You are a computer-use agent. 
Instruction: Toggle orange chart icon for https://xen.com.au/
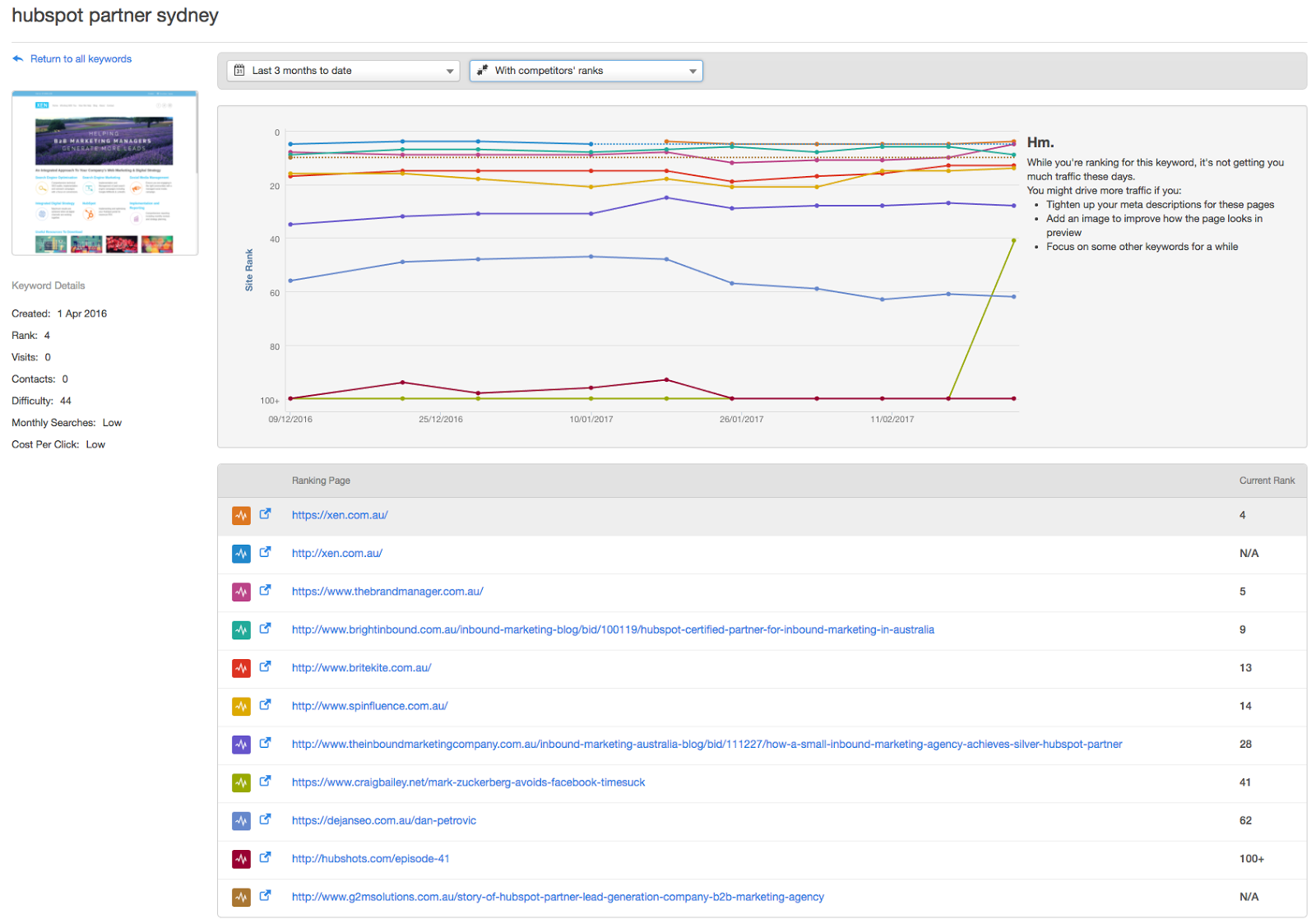[241, 516]
